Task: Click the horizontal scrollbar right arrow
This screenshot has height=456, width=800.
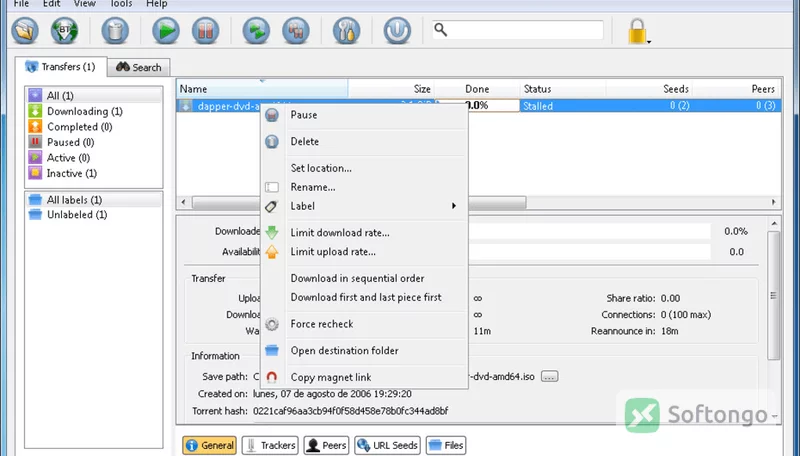Action: click(x=774, y=202)
